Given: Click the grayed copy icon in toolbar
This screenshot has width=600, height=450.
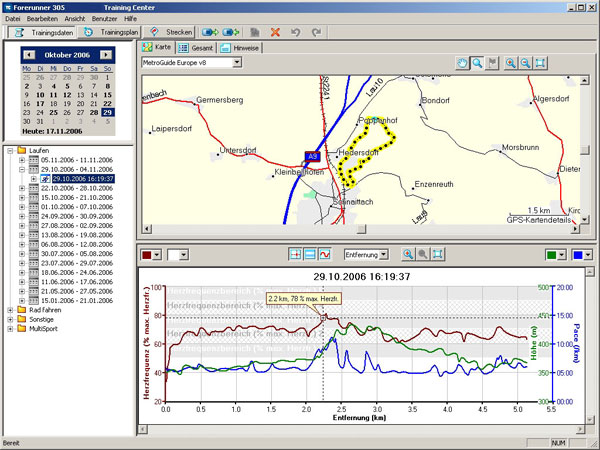Looking at the screenshot, I should click(254, 33).
